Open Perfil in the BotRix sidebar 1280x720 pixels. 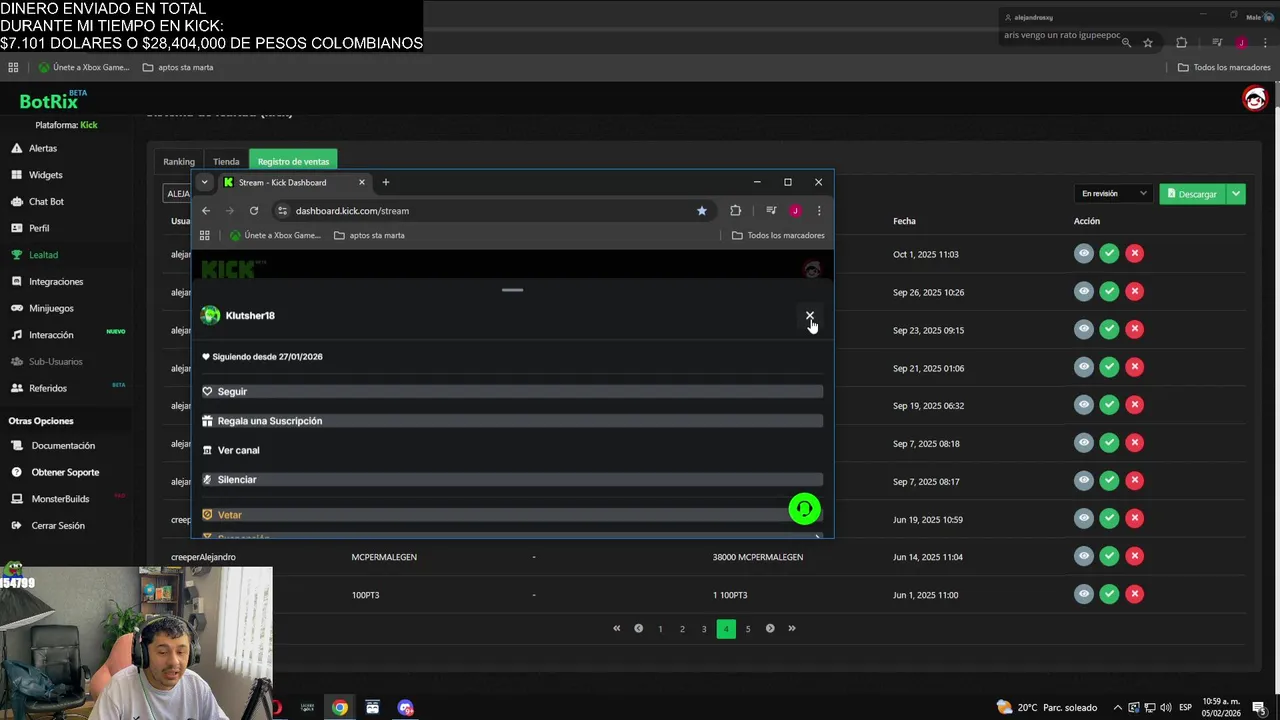39,228
